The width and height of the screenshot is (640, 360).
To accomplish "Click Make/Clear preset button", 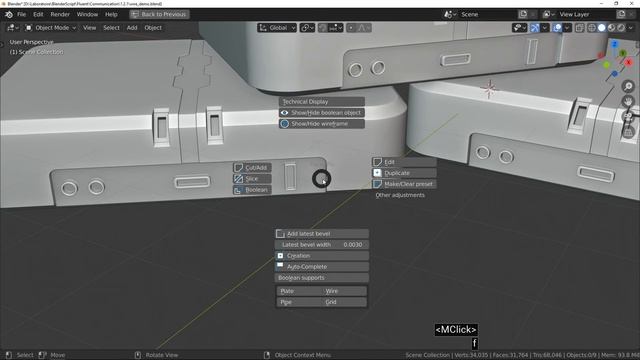I will pos(404,184).
